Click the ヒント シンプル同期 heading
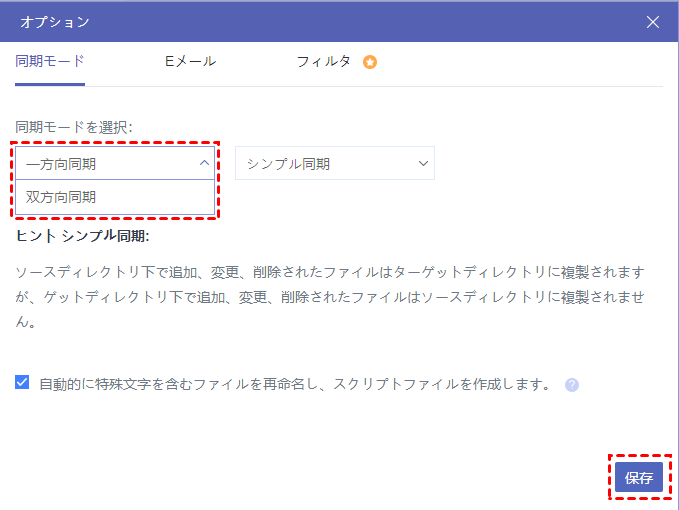 (82, 236)
